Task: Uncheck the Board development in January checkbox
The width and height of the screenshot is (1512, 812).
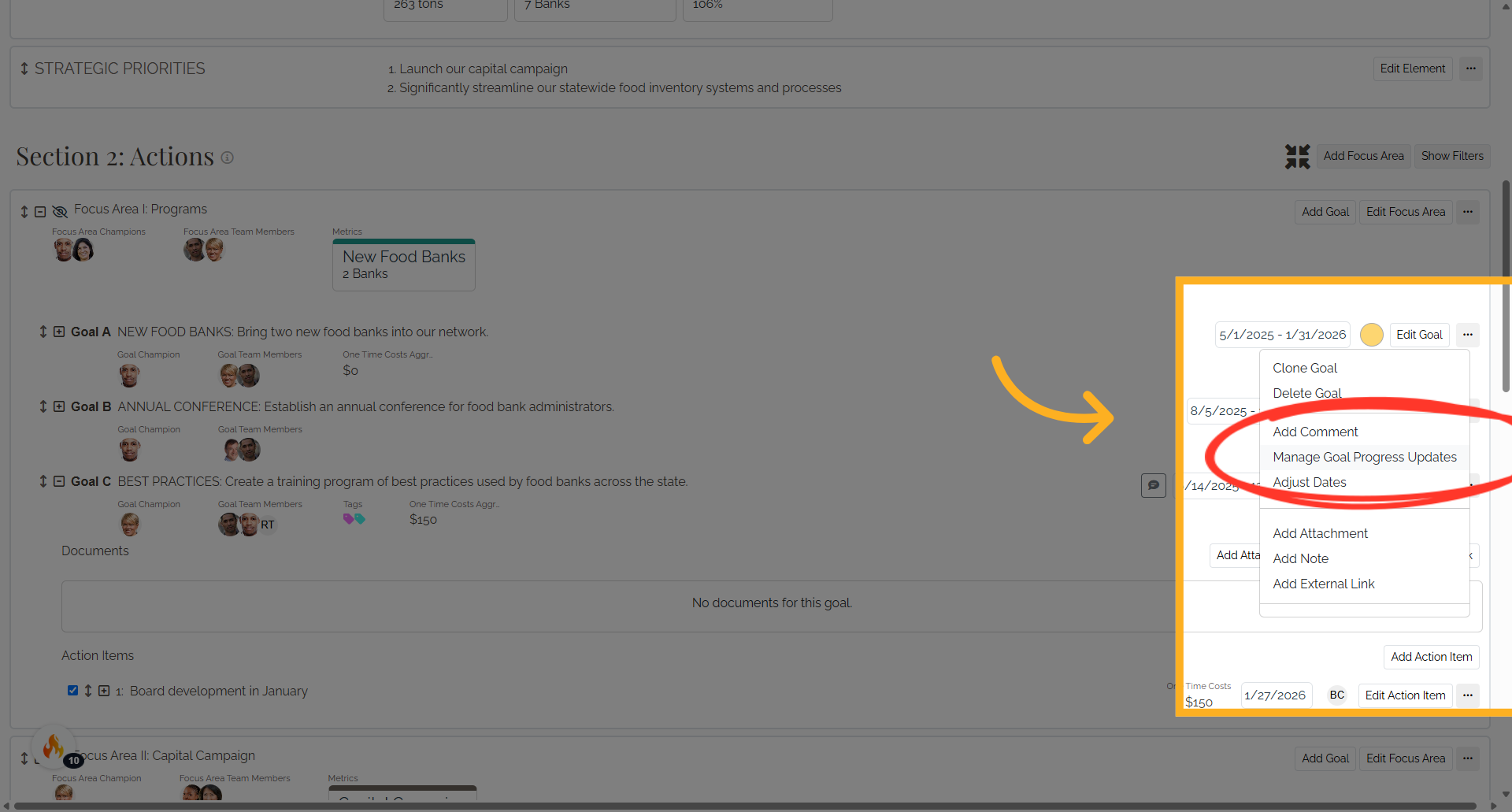Action: click(72, 690)
